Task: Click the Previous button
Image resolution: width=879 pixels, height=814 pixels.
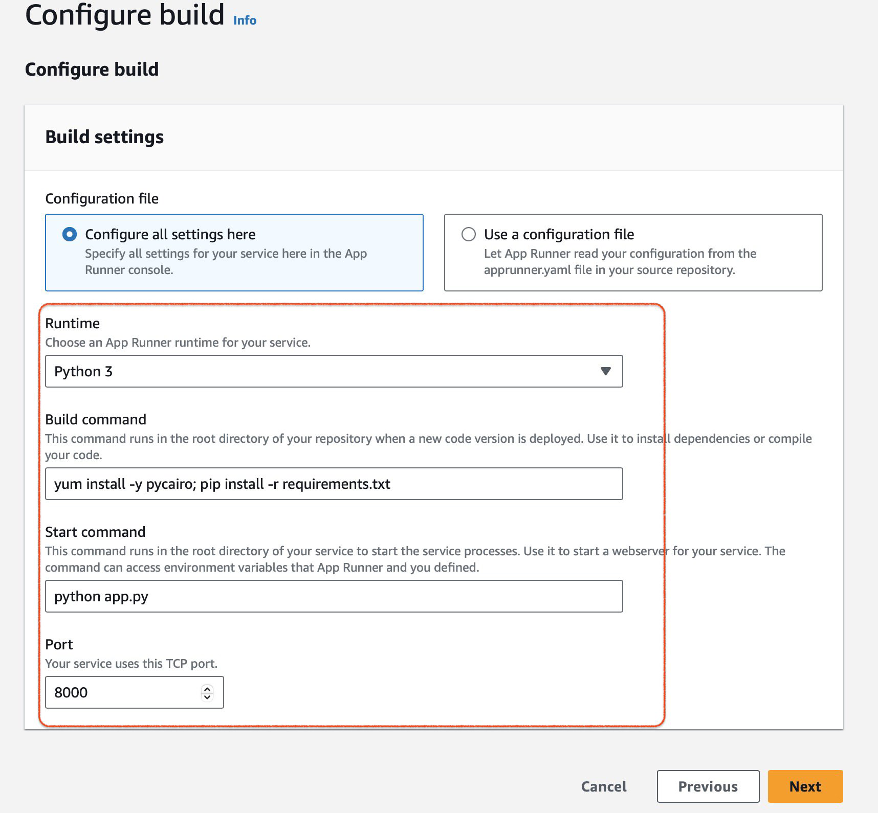Action: click(708, 786)
